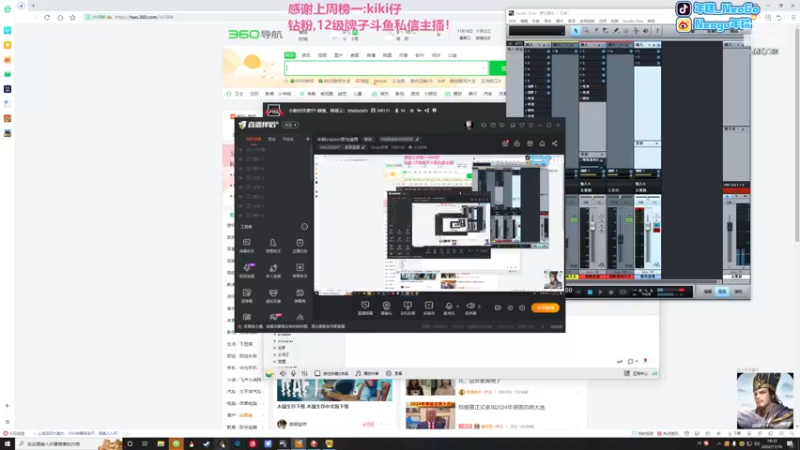800x450 pixels.
Task: Click the user avatar in broadcaster title bar
Action: coord(469,125)
